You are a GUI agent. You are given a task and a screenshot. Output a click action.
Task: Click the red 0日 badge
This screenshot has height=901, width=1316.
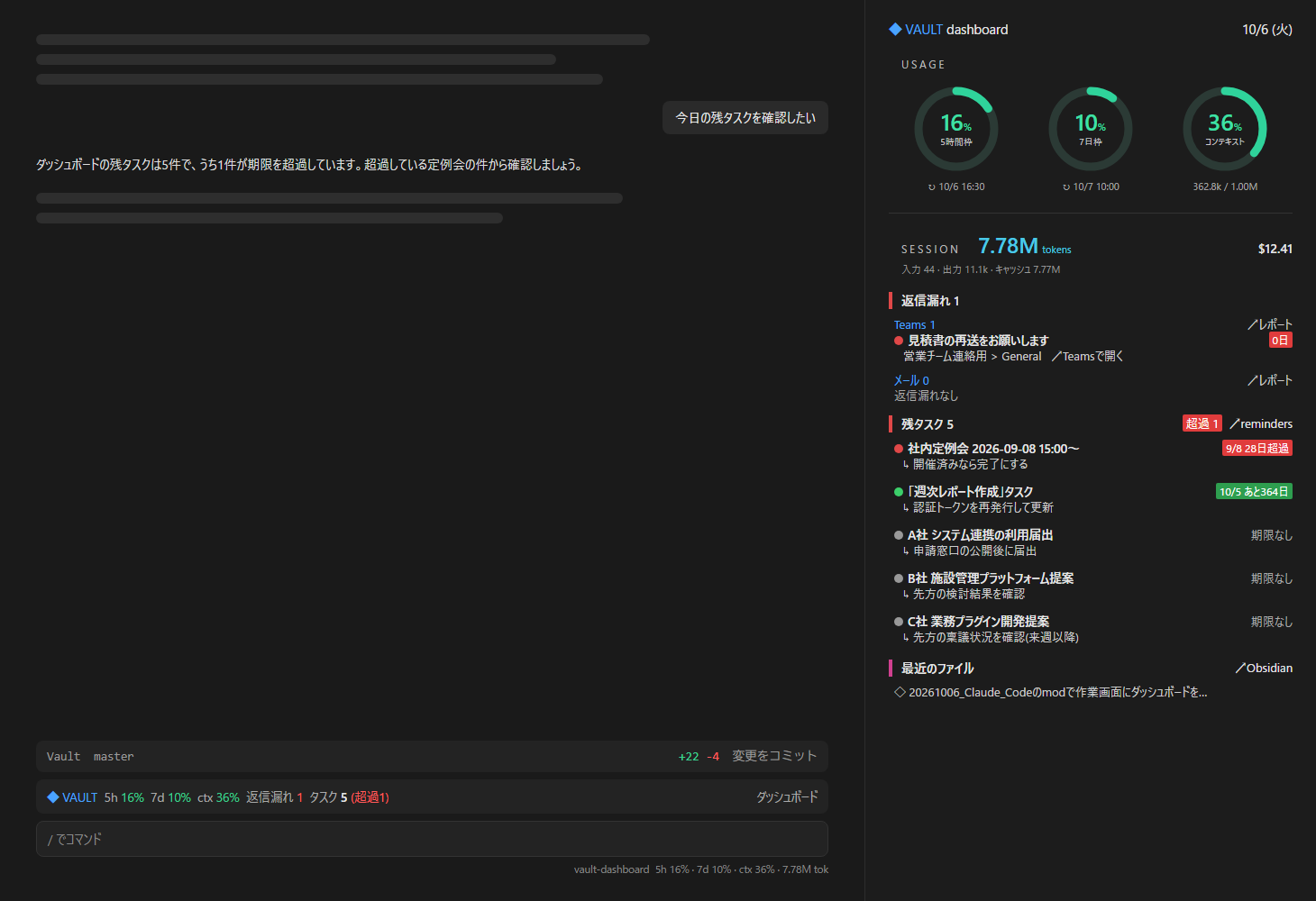[x=1280, y=341]
